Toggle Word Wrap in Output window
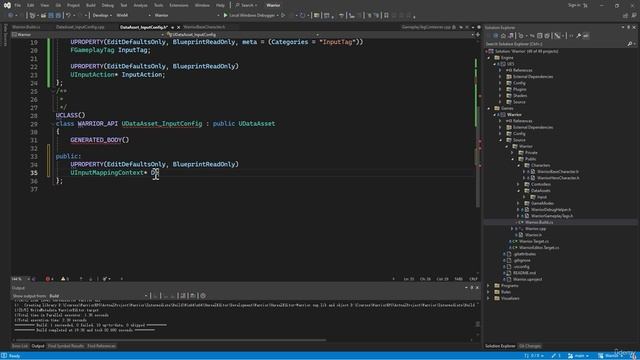The width and height of the screenshot is (640, 360). [193, 296]
